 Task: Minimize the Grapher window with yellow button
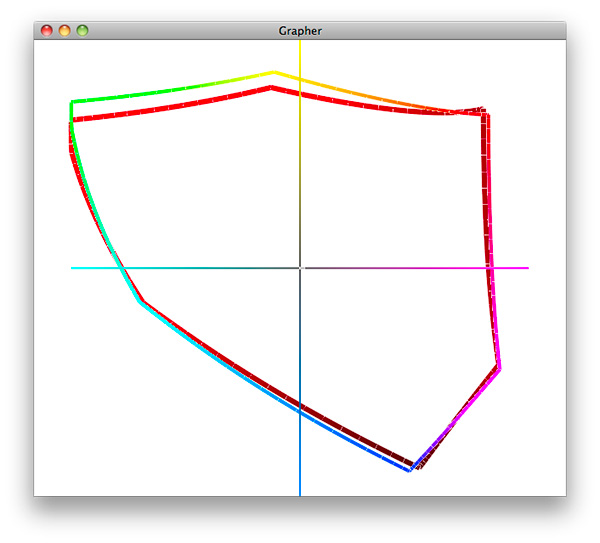[65, 31]
